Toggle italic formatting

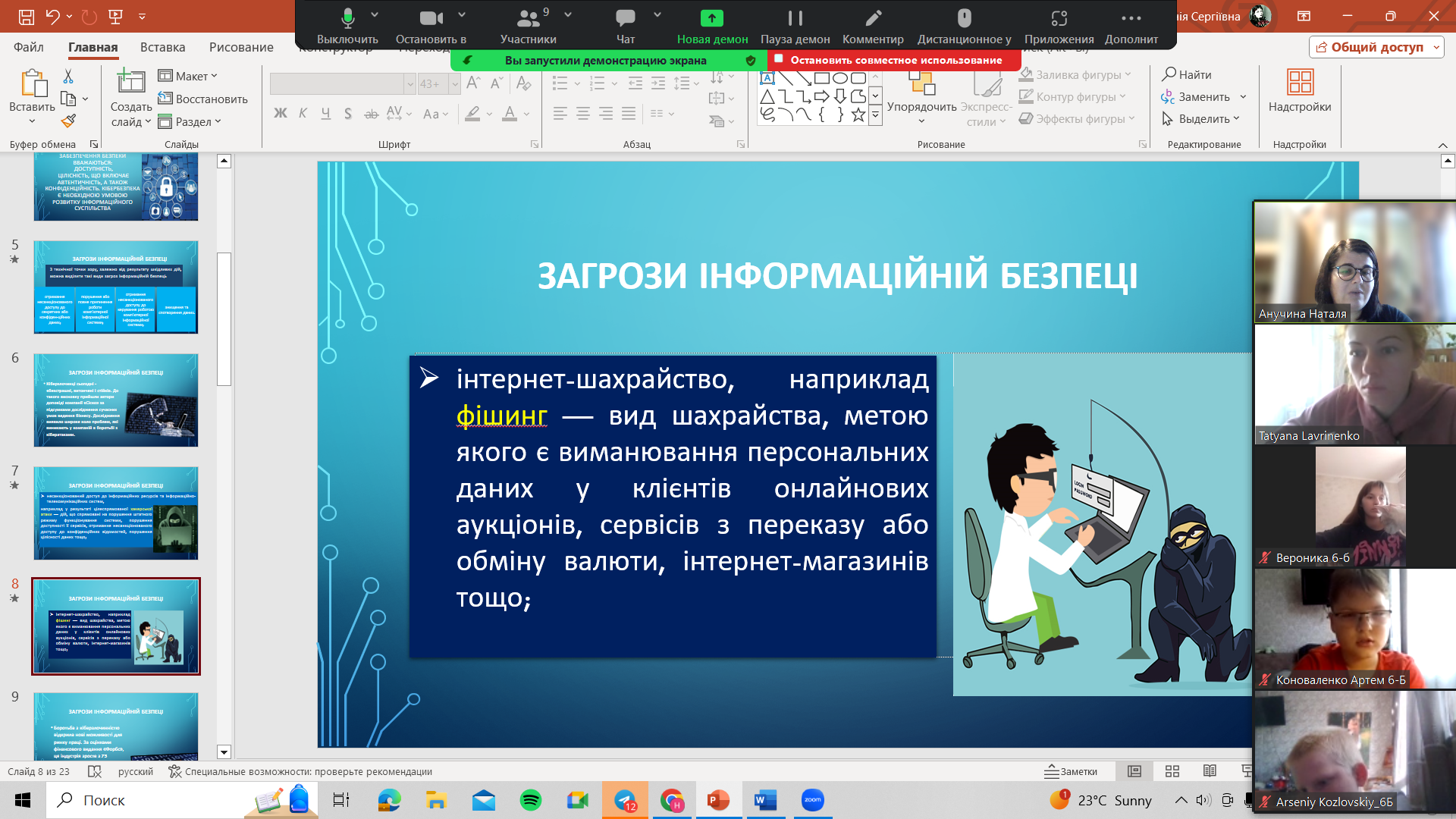click(303, 114)
